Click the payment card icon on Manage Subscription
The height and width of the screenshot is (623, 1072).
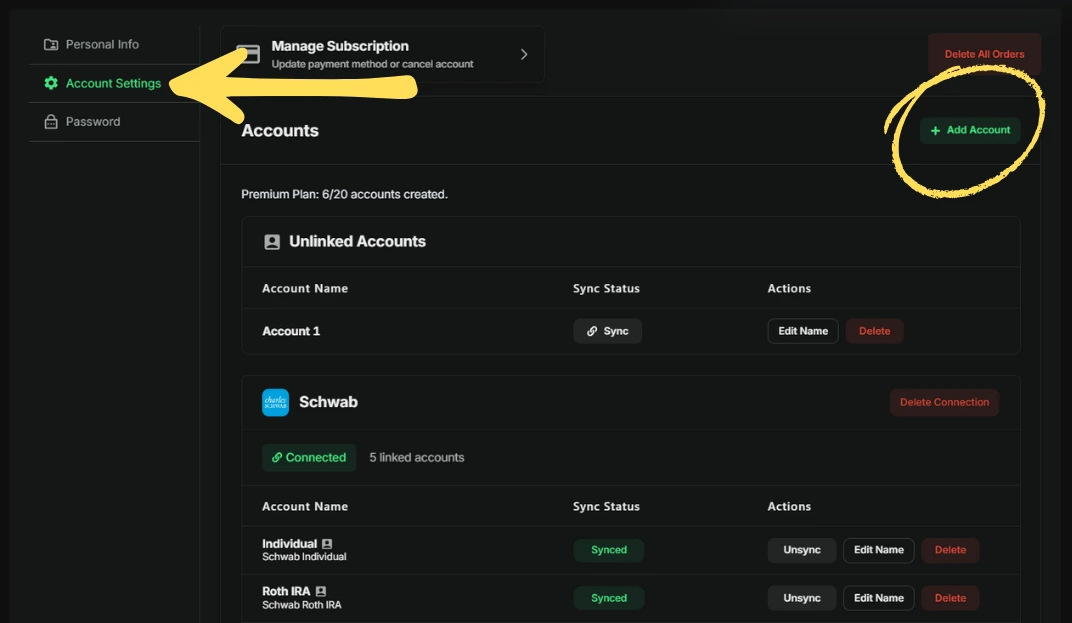click(248, 54)
